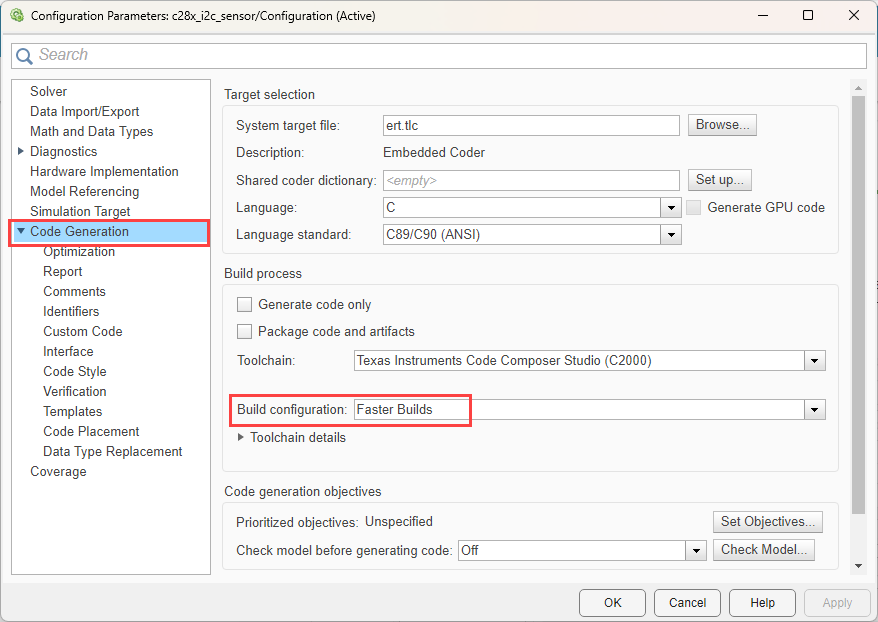The height and width of the screenshot is (622, 878).
Task: Click the Browse button for target file
Action: point(721,125)
